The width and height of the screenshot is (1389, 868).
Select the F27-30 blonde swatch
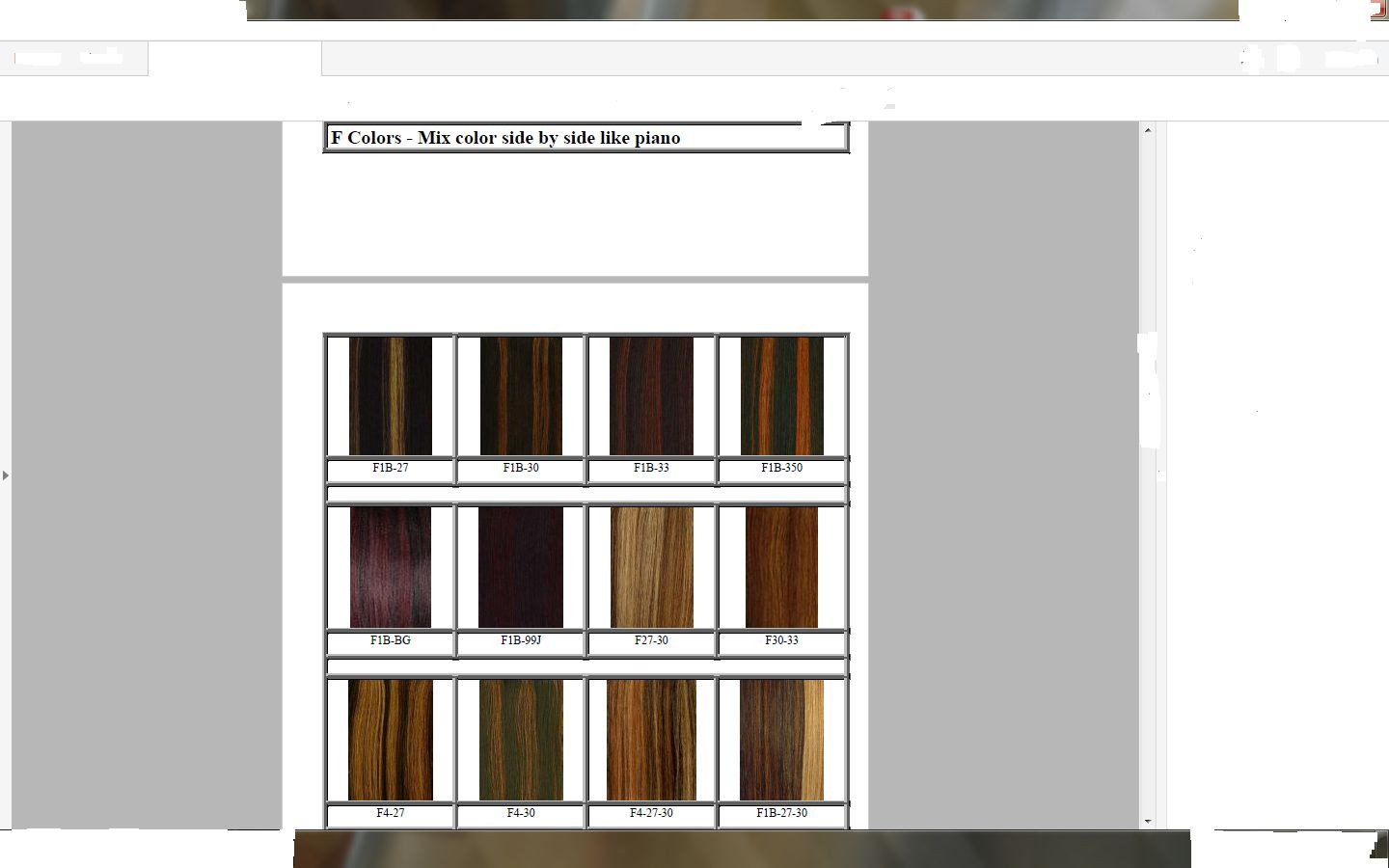click(651, 567)
